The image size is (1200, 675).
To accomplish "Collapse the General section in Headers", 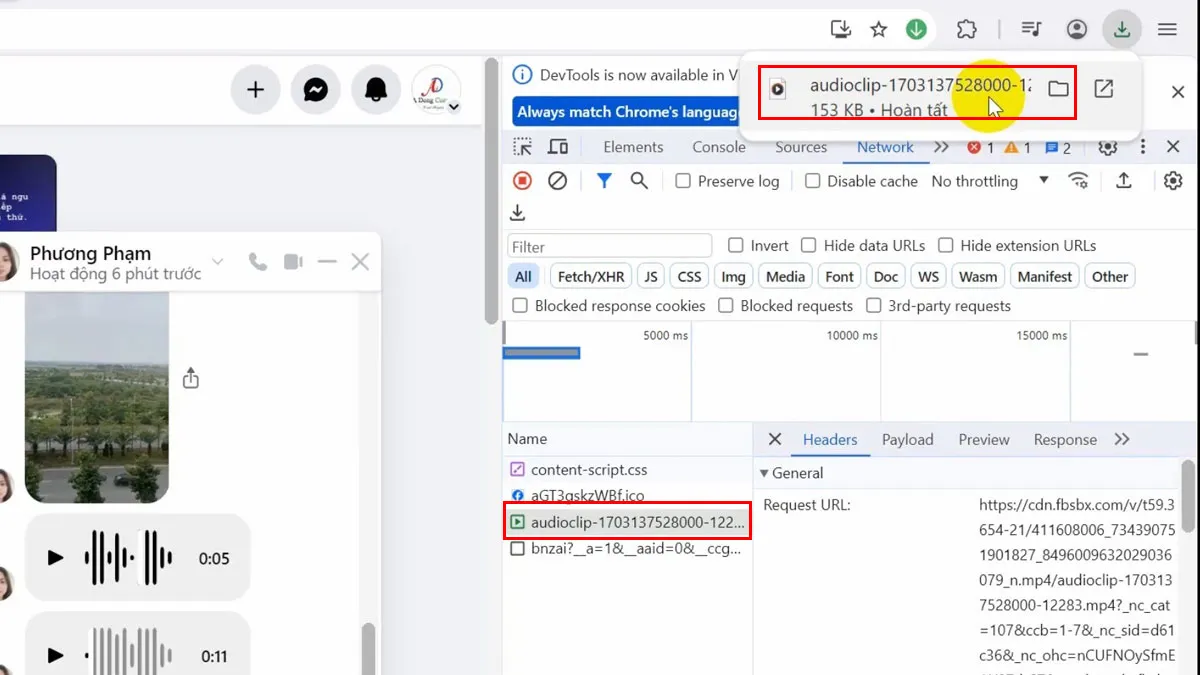I will click(x=766, y=472).
